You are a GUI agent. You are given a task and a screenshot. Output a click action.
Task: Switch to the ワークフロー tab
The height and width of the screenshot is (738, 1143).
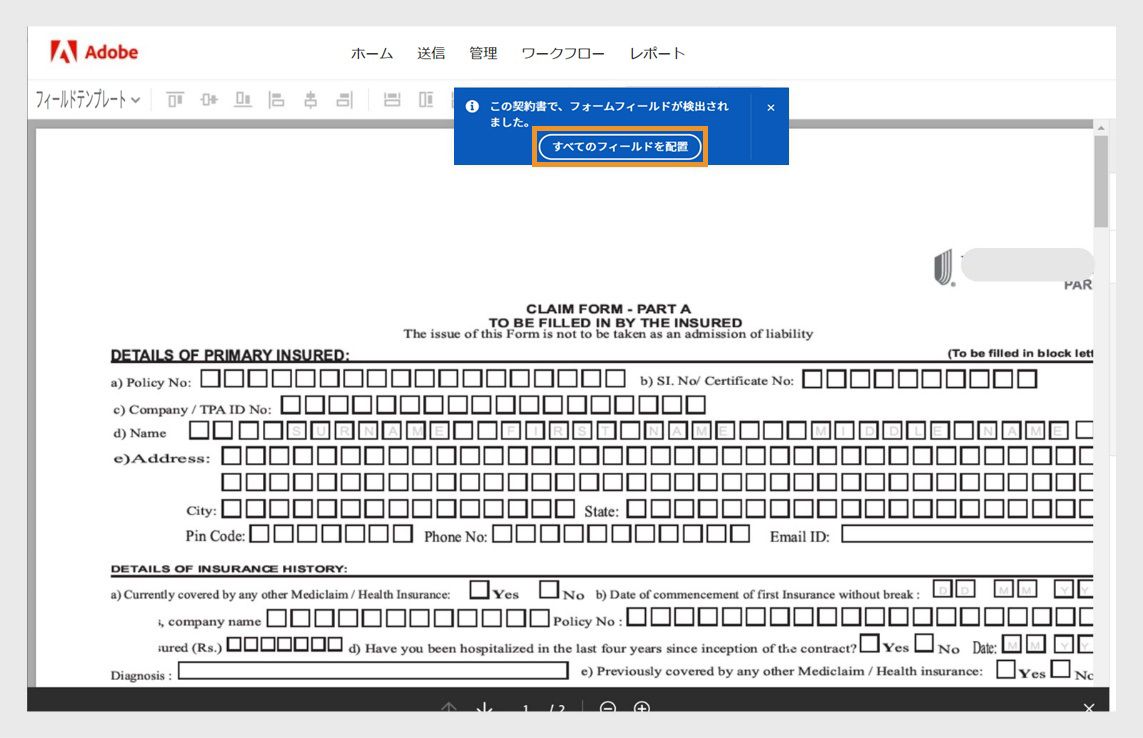pyautogui.click(x=563, y=54)
